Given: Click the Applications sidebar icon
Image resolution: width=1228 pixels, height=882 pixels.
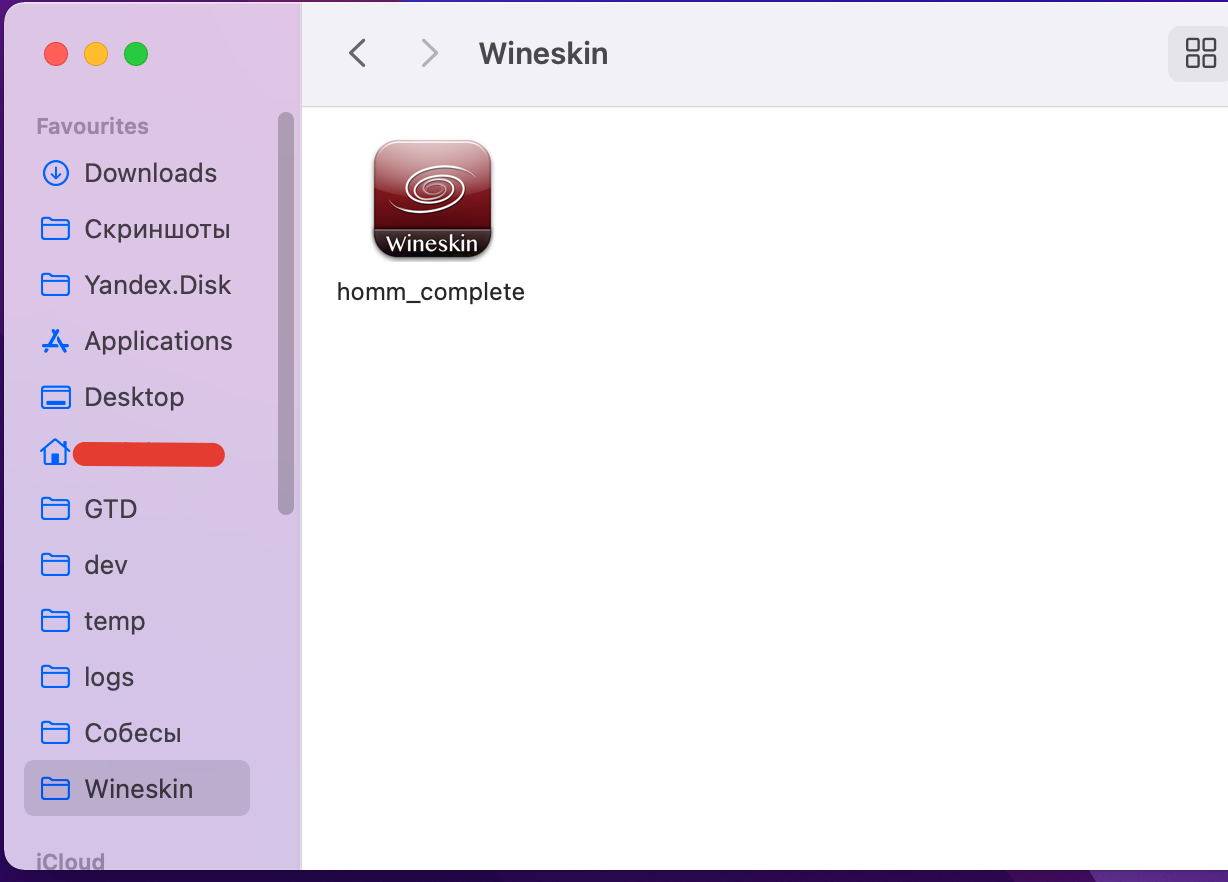Looking at the screenshot, I should point(55,341).
